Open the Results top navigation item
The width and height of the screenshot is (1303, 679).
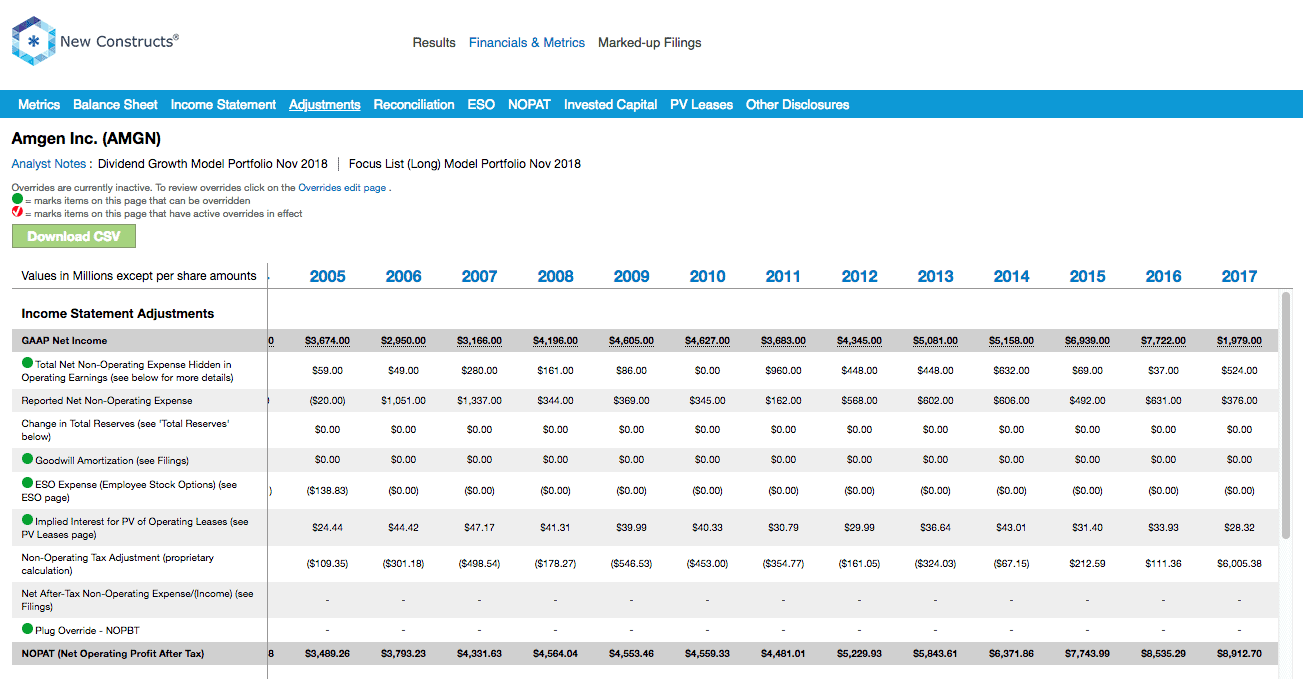[x=434, y=43]
